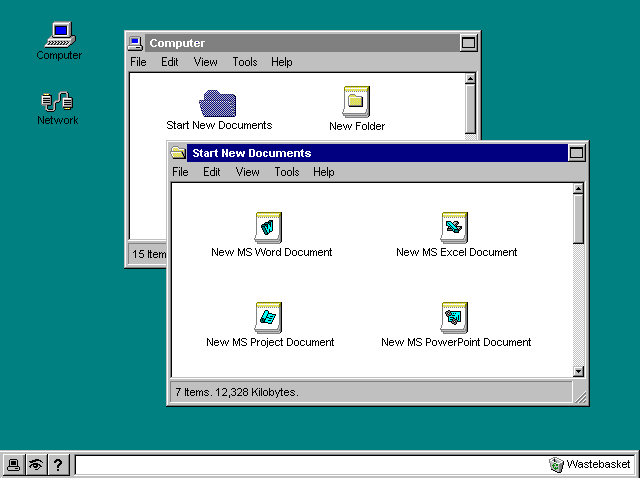Click the 'Network' label on the desktop

click(x=58, y=120)
